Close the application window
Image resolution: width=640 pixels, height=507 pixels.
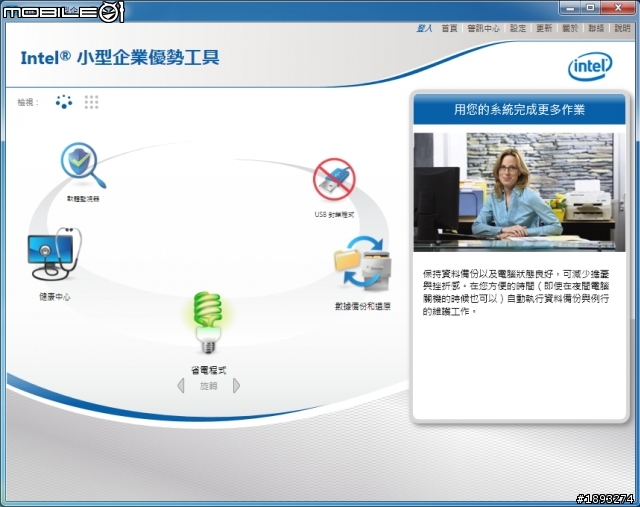[618, 8]
